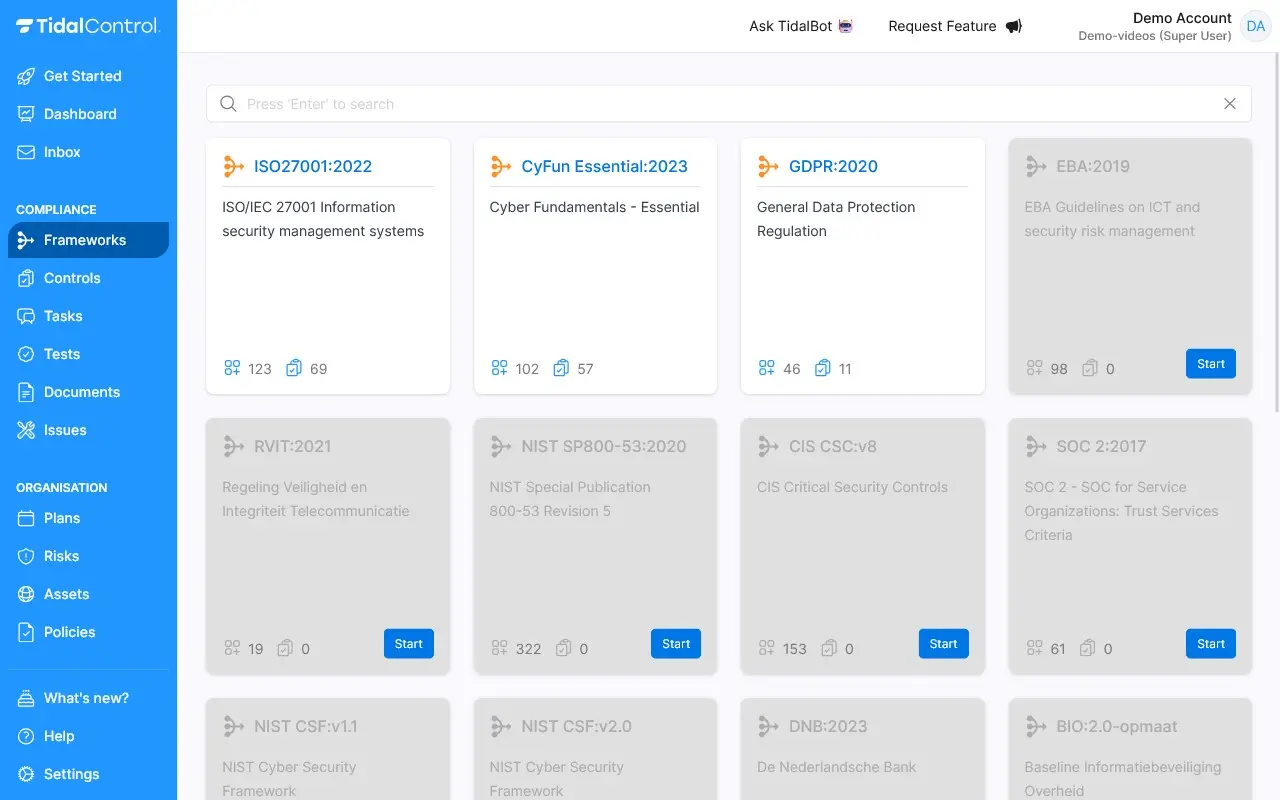Click DNB:2023 card title
The image size is (1280, 800).
coord(828,727)
